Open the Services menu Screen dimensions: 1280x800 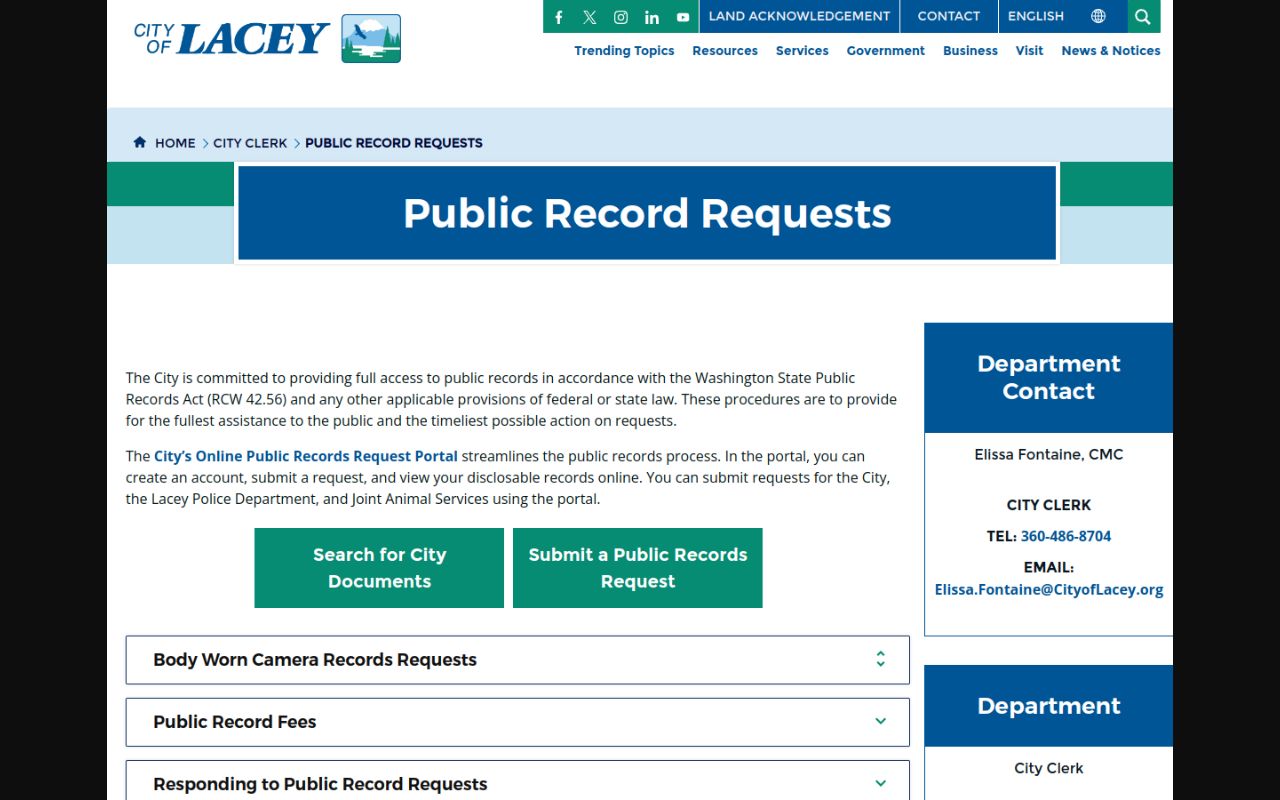point(802,51)
